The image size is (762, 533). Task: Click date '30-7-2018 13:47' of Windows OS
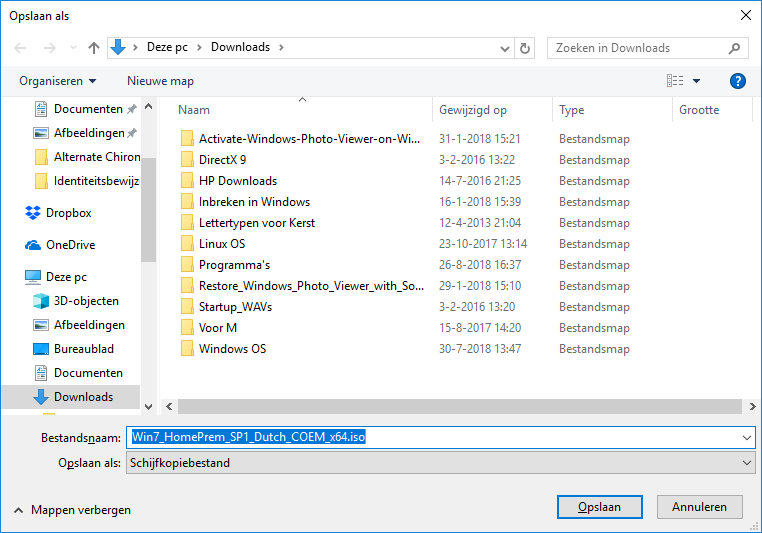(480, 349)
